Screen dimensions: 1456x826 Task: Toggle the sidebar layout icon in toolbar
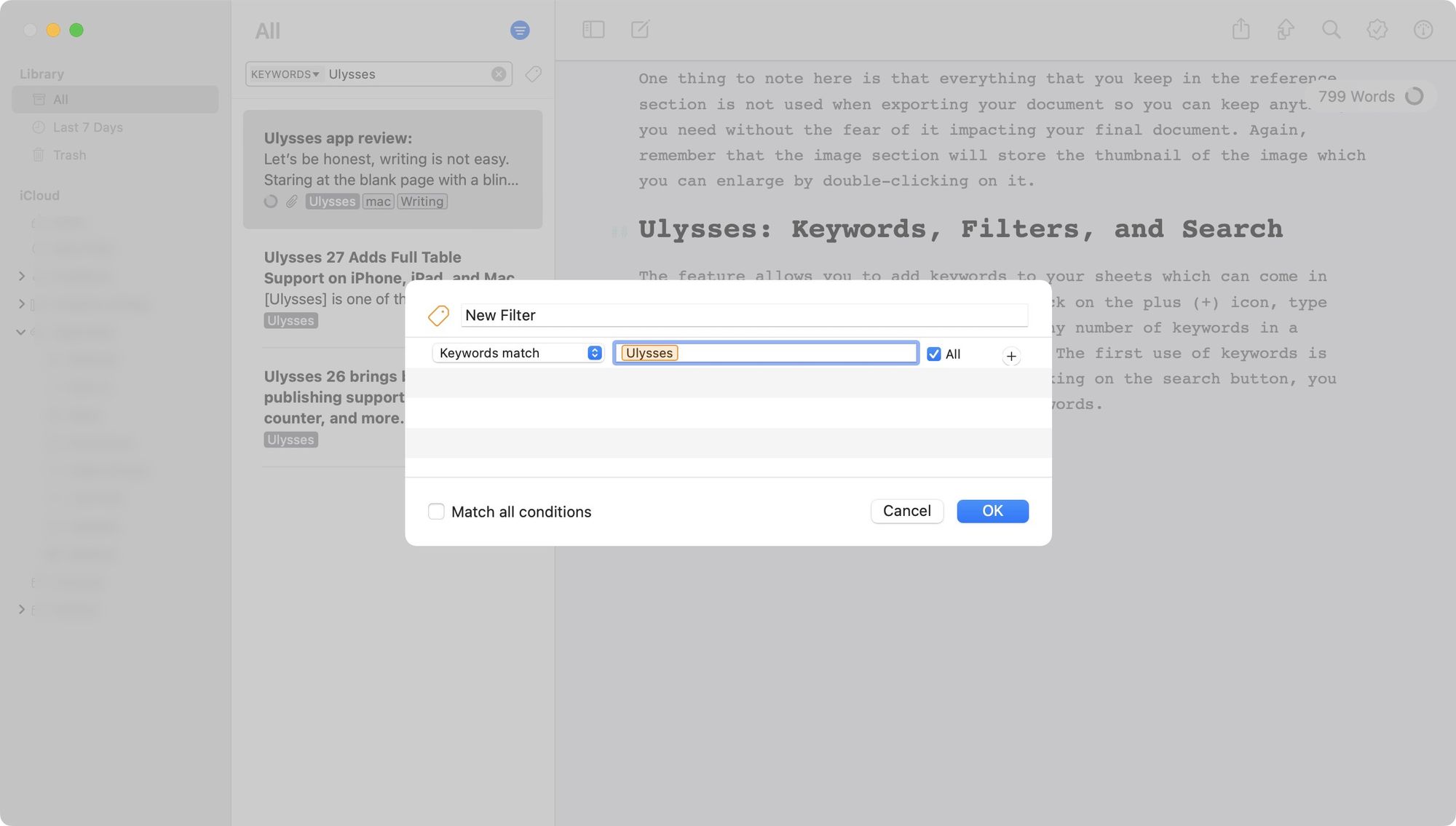tap(593, 30)
